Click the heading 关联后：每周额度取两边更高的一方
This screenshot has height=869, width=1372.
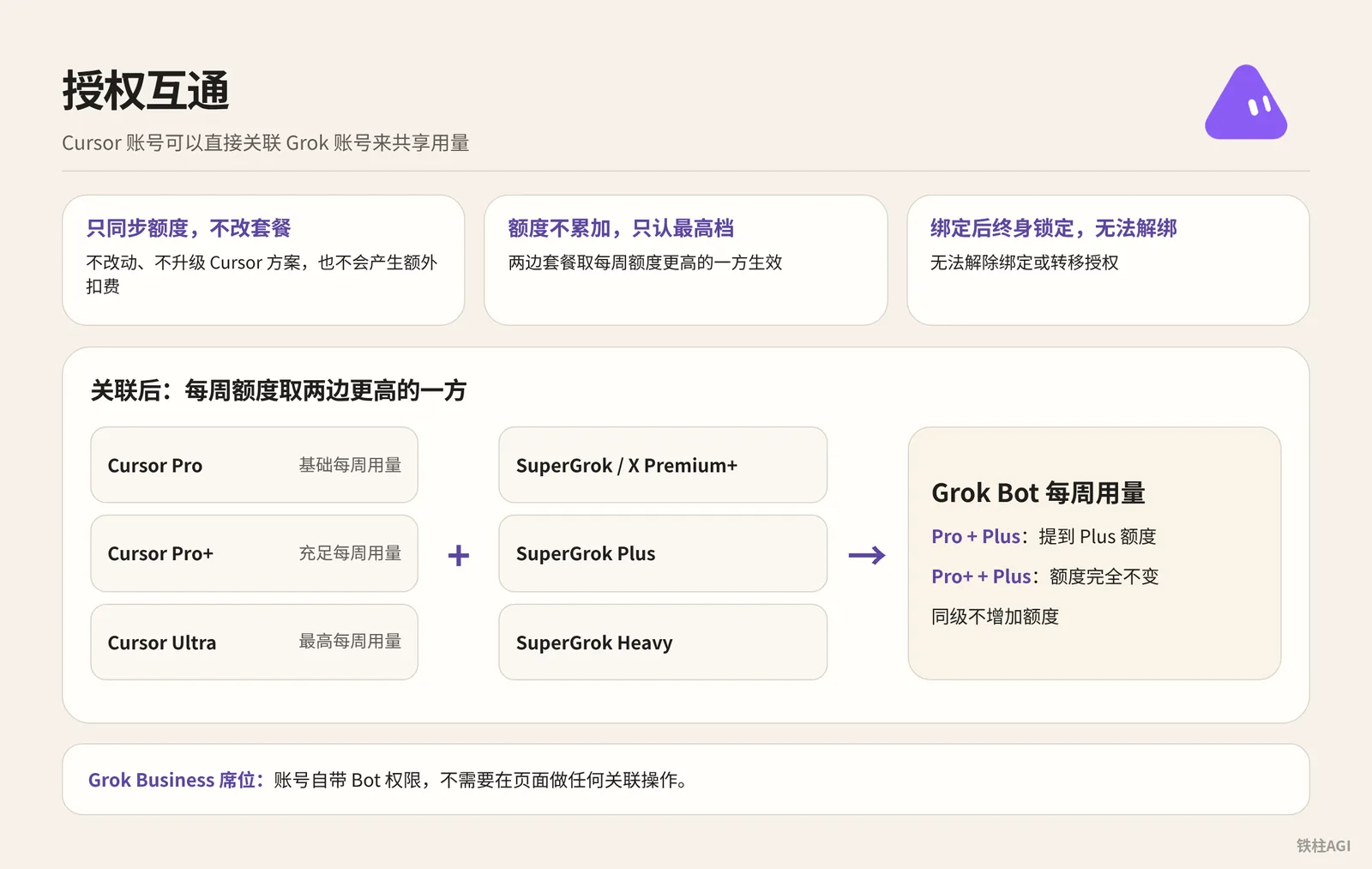click(279, 391)
